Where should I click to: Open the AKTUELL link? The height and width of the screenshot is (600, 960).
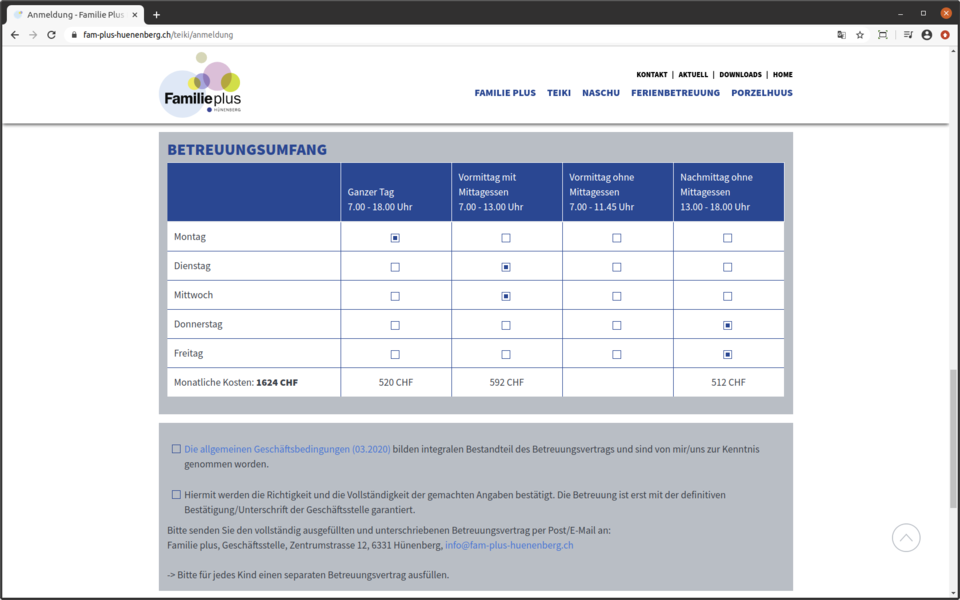tap(693, 75)
